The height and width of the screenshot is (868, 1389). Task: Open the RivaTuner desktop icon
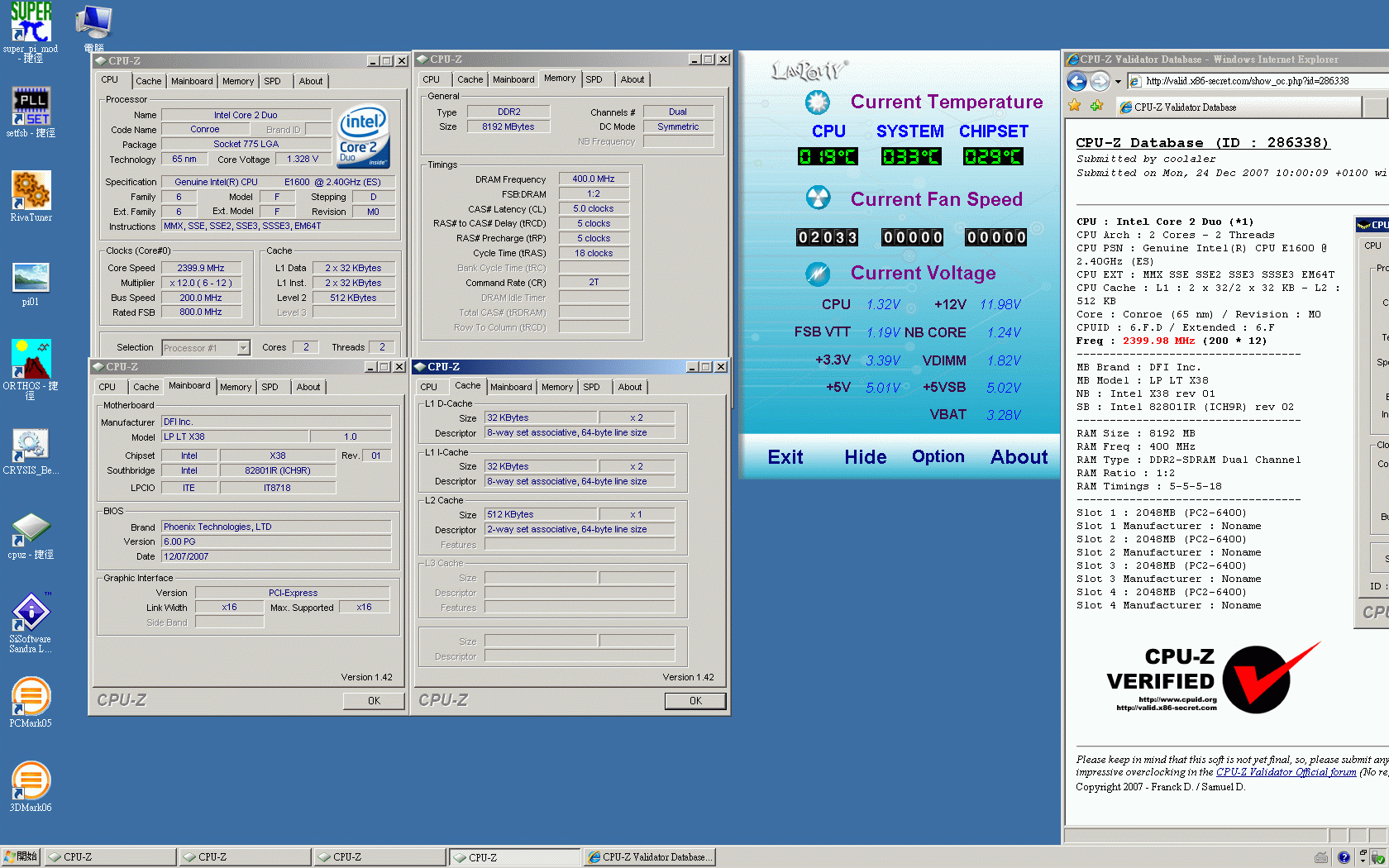pos(31,197)
